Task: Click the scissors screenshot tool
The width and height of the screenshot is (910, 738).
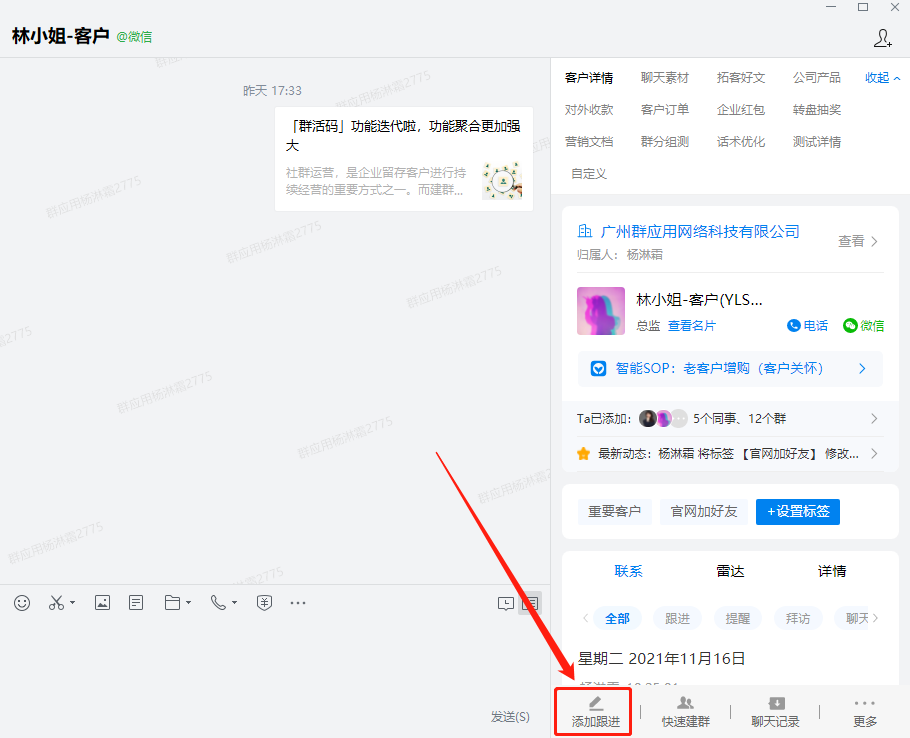Action: click(57, 602)
